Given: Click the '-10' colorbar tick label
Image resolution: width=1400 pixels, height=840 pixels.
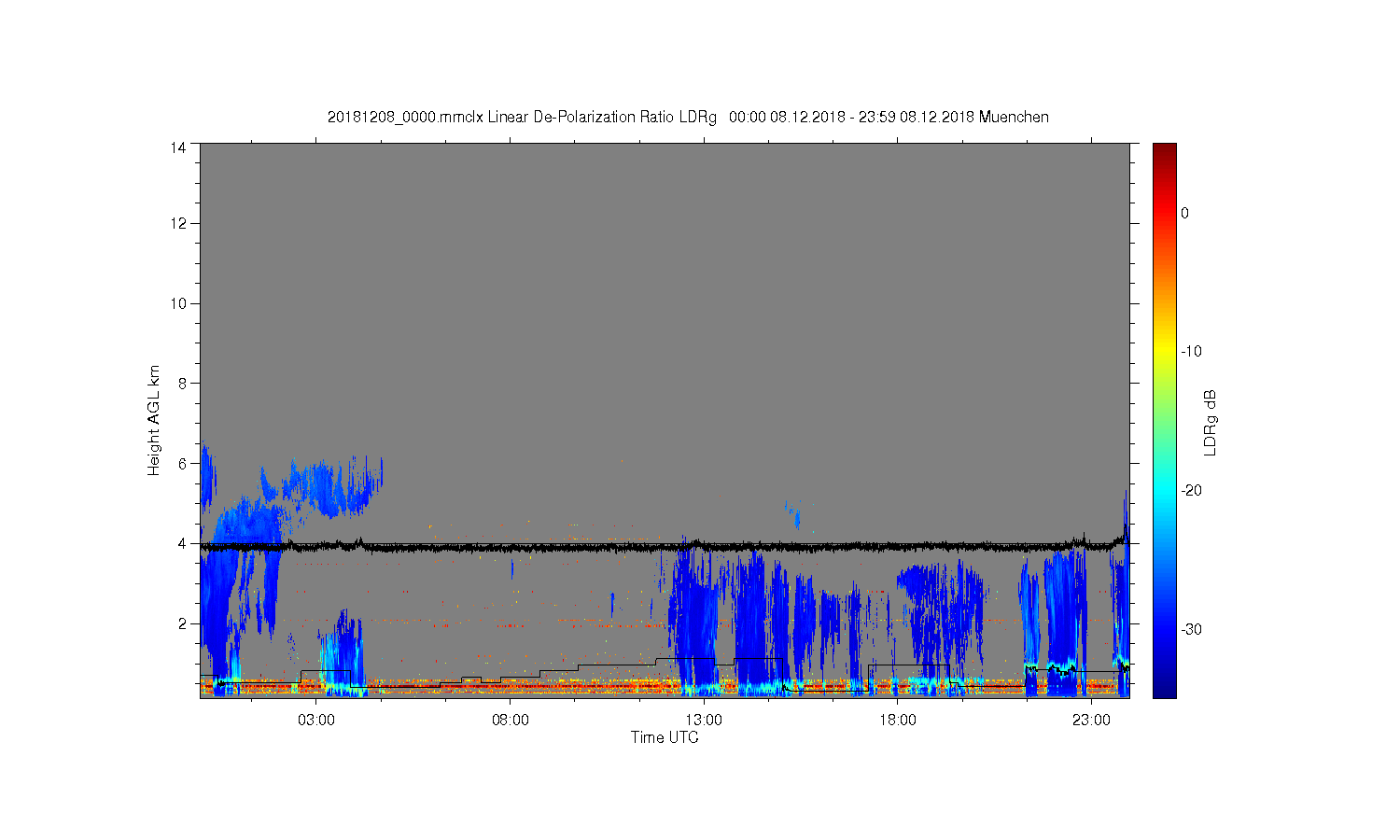Looking at the screenshot, I should (1191, 352).
